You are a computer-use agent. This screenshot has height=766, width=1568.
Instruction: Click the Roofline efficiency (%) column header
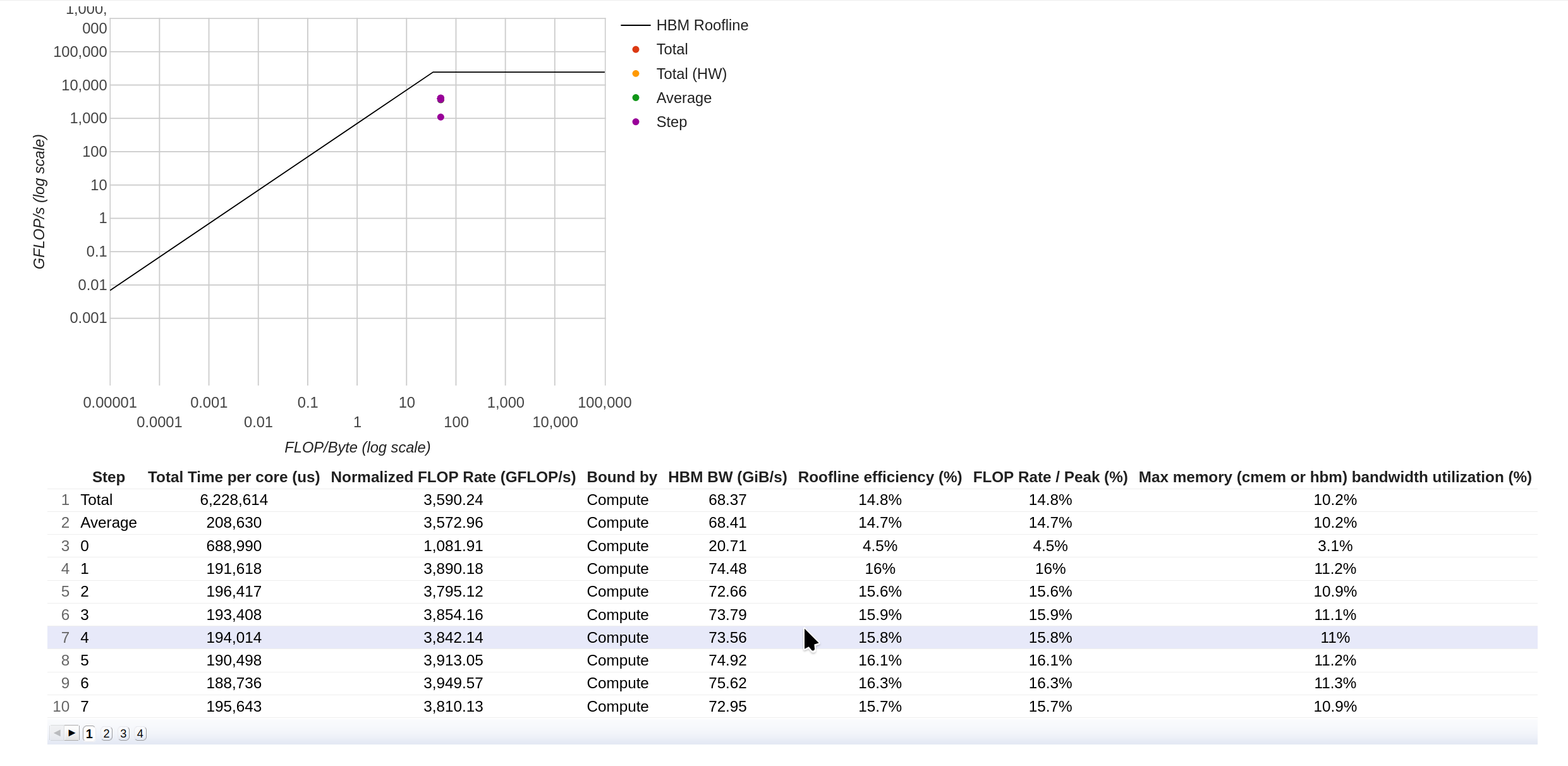point(880,477)
